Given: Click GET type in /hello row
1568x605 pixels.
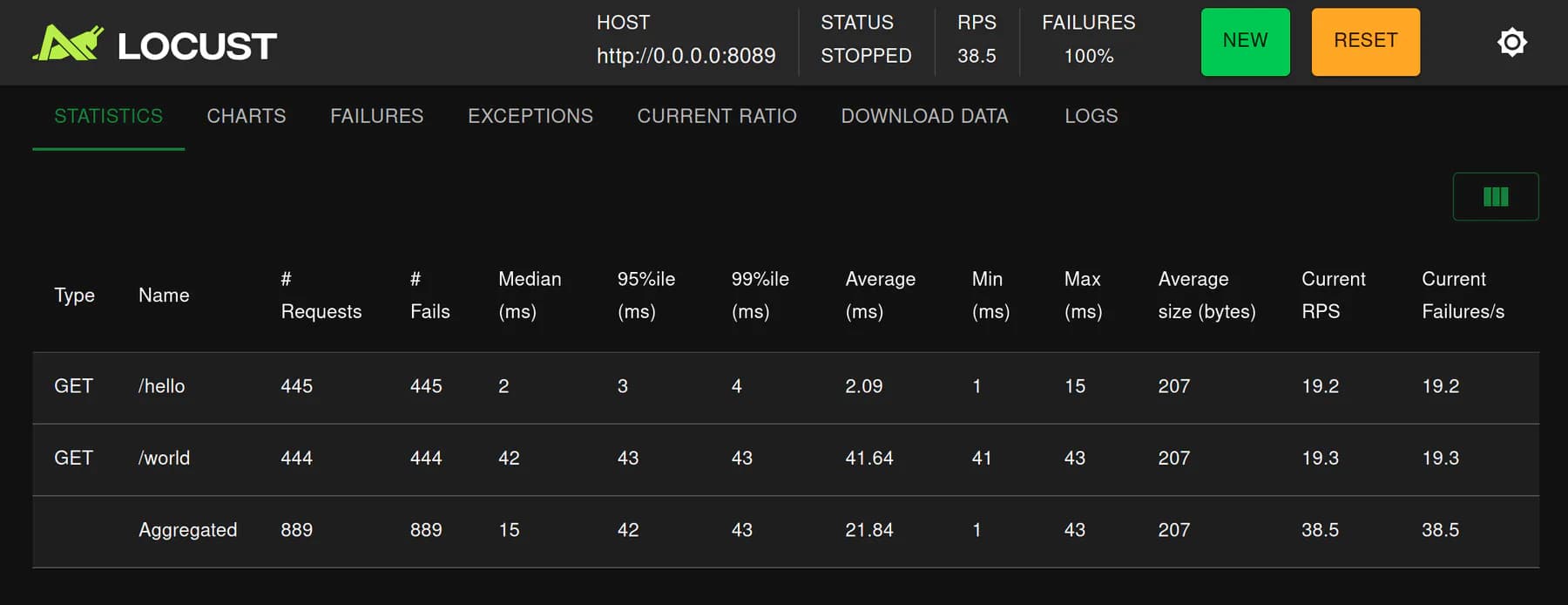Looking at the screenshot, I should [73, 386].
